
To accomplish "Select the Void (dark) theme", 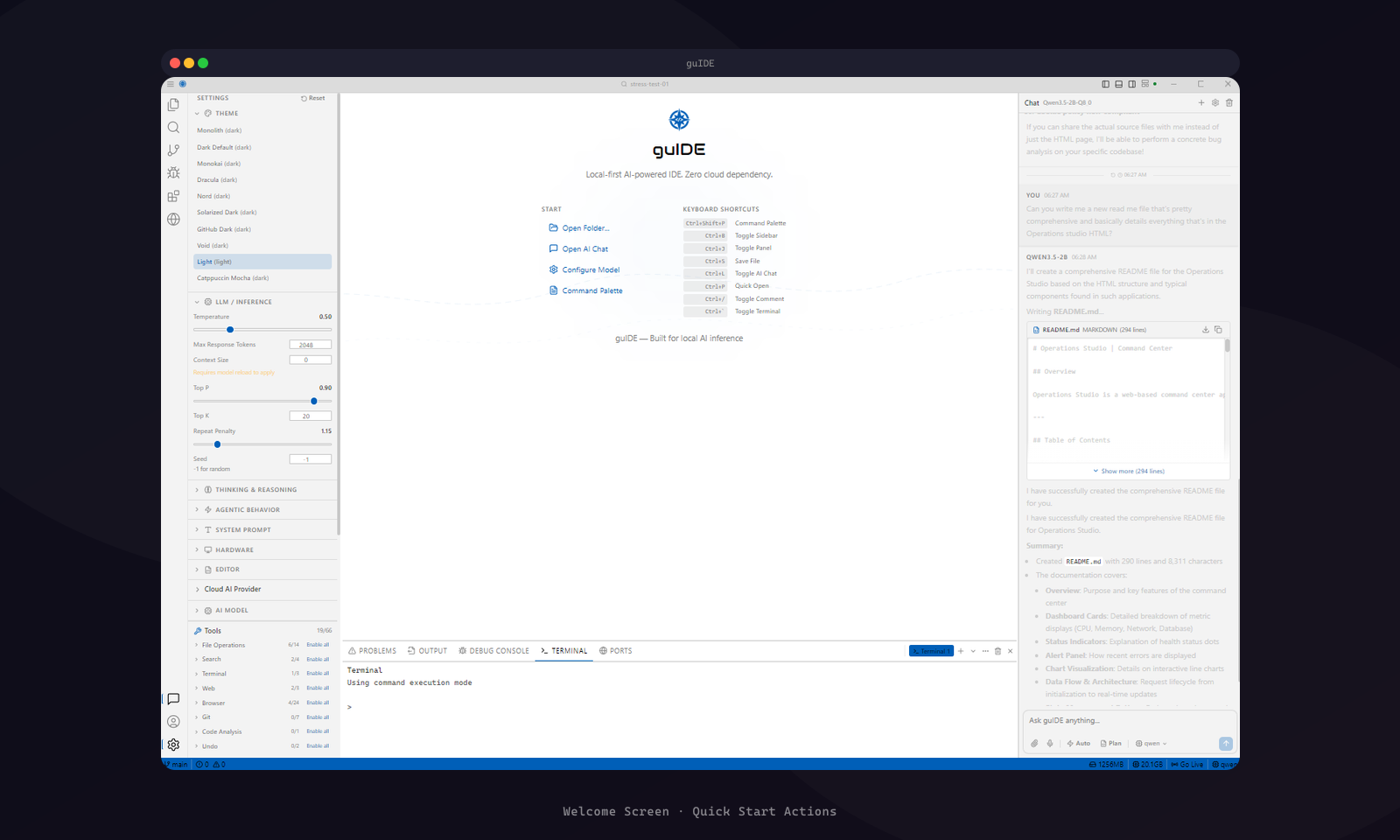I will pyautogui.click(x=262, y=245).
